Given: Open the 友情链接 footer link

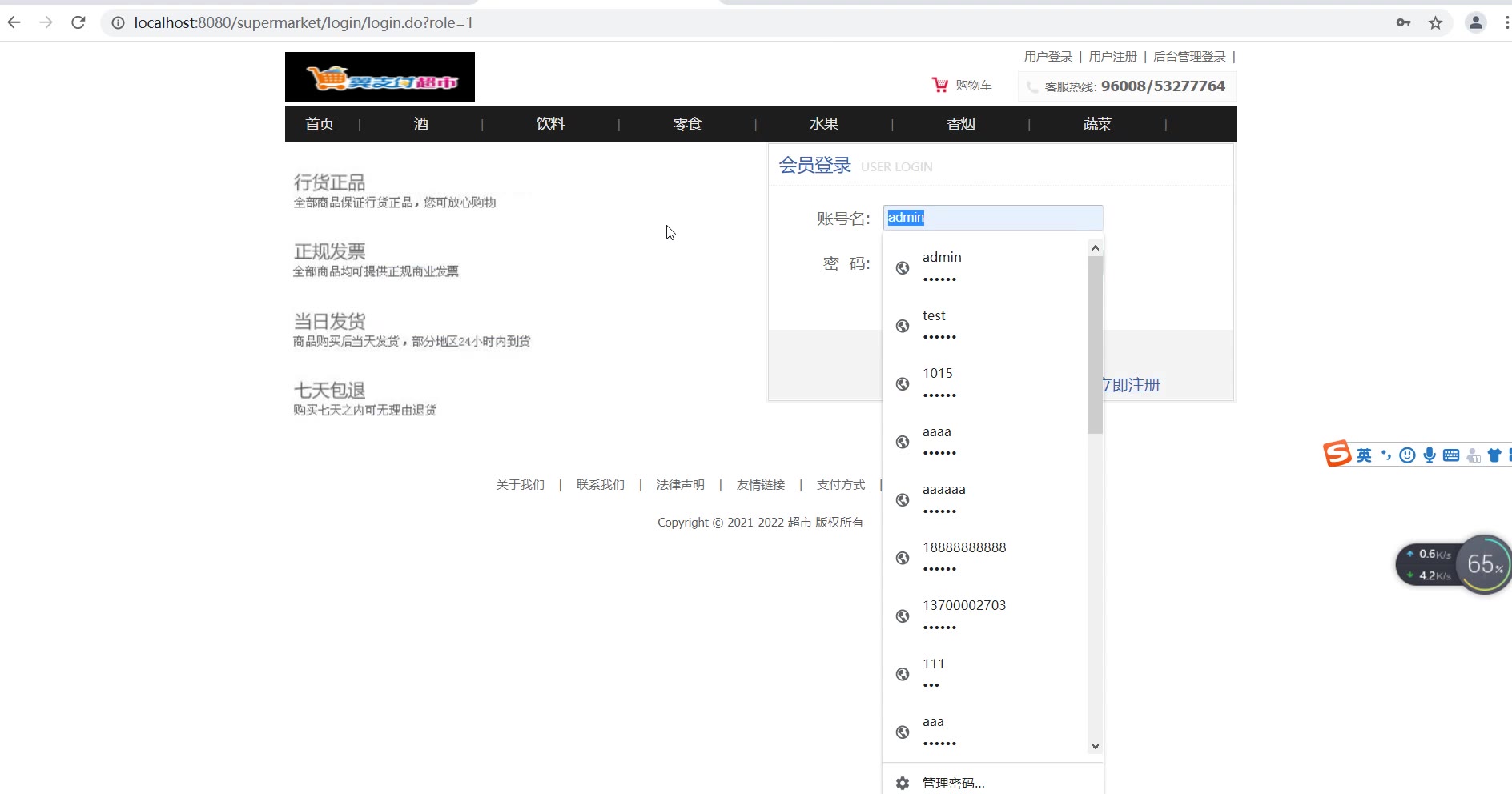Looking at the screenshot, I should [x=761, y=485].
